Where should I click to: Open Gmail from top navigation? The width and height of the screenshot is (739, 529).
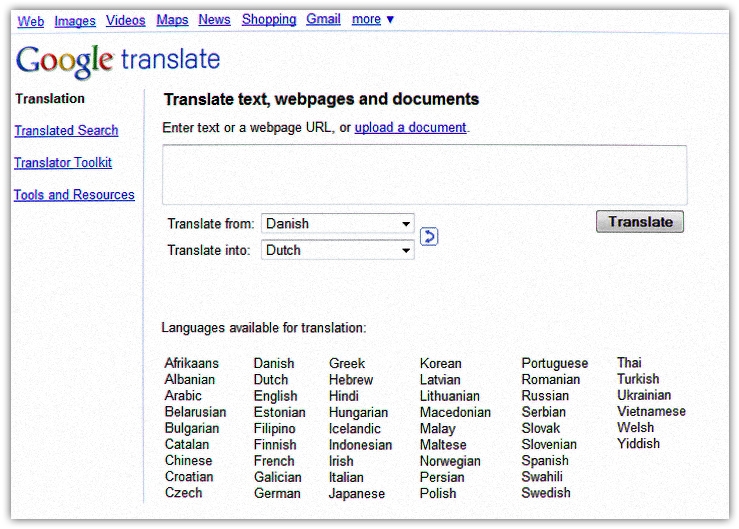point(323,19)
